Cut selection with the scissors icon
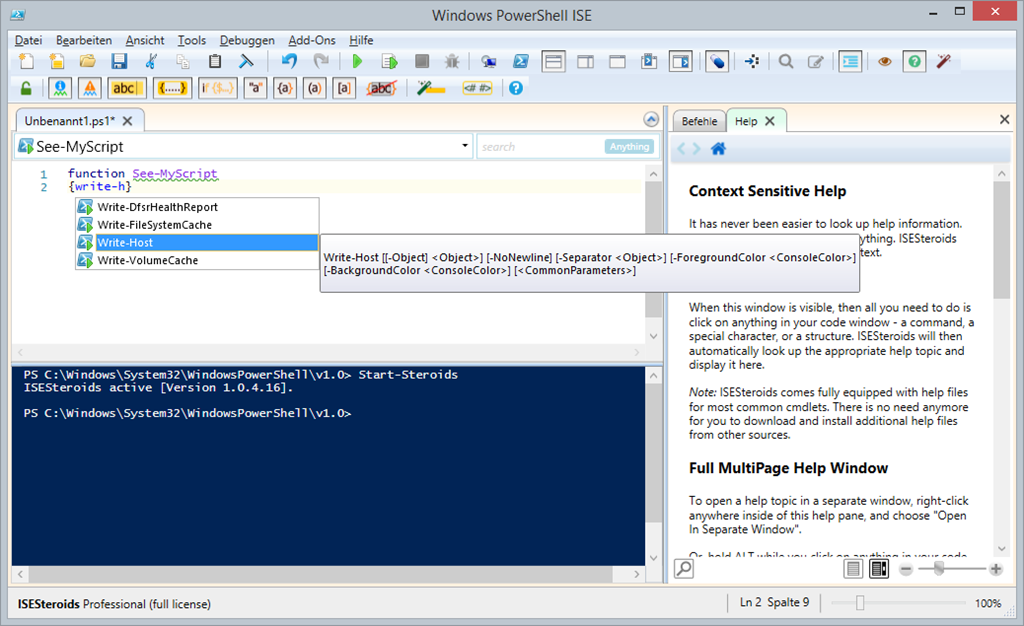This screenshot has height=626, width=1024. coord(151,61)
